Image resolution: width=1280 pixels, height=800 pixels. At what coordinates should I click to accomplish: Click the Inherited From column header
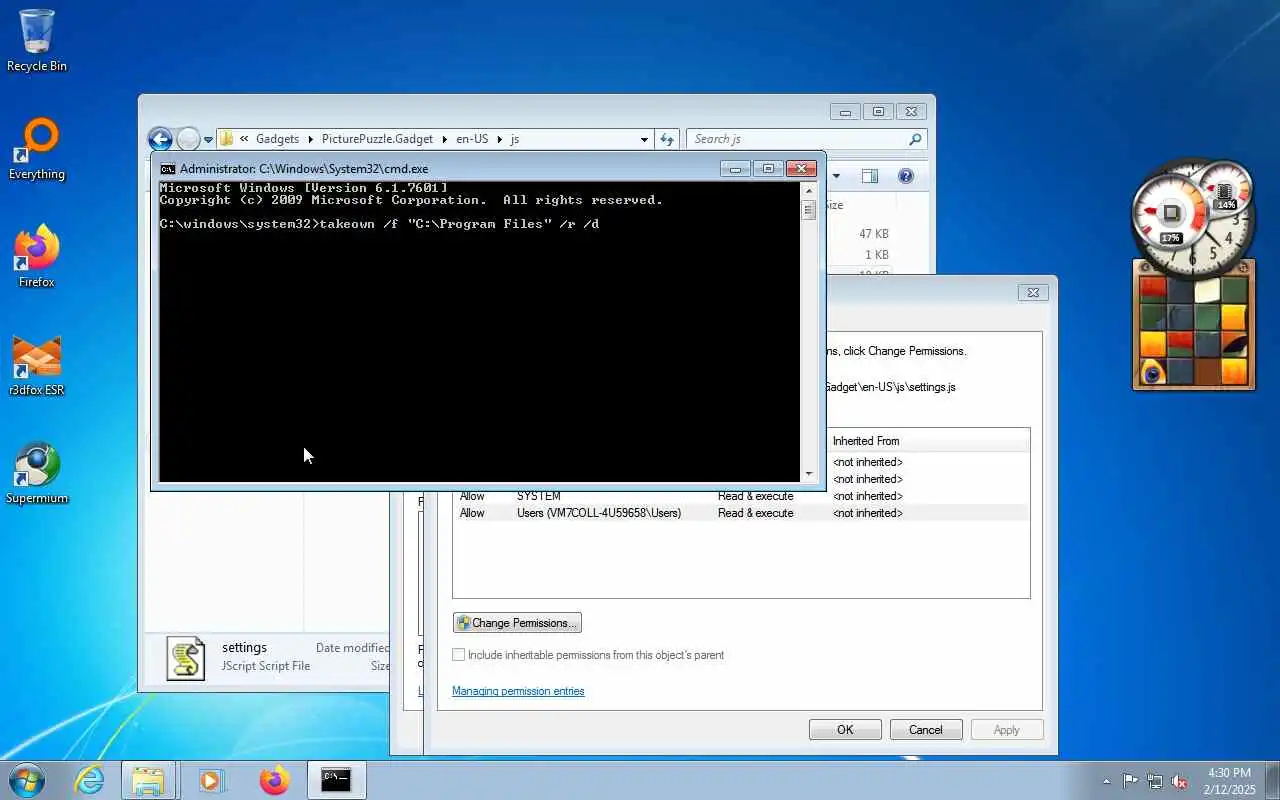point(928,441)
